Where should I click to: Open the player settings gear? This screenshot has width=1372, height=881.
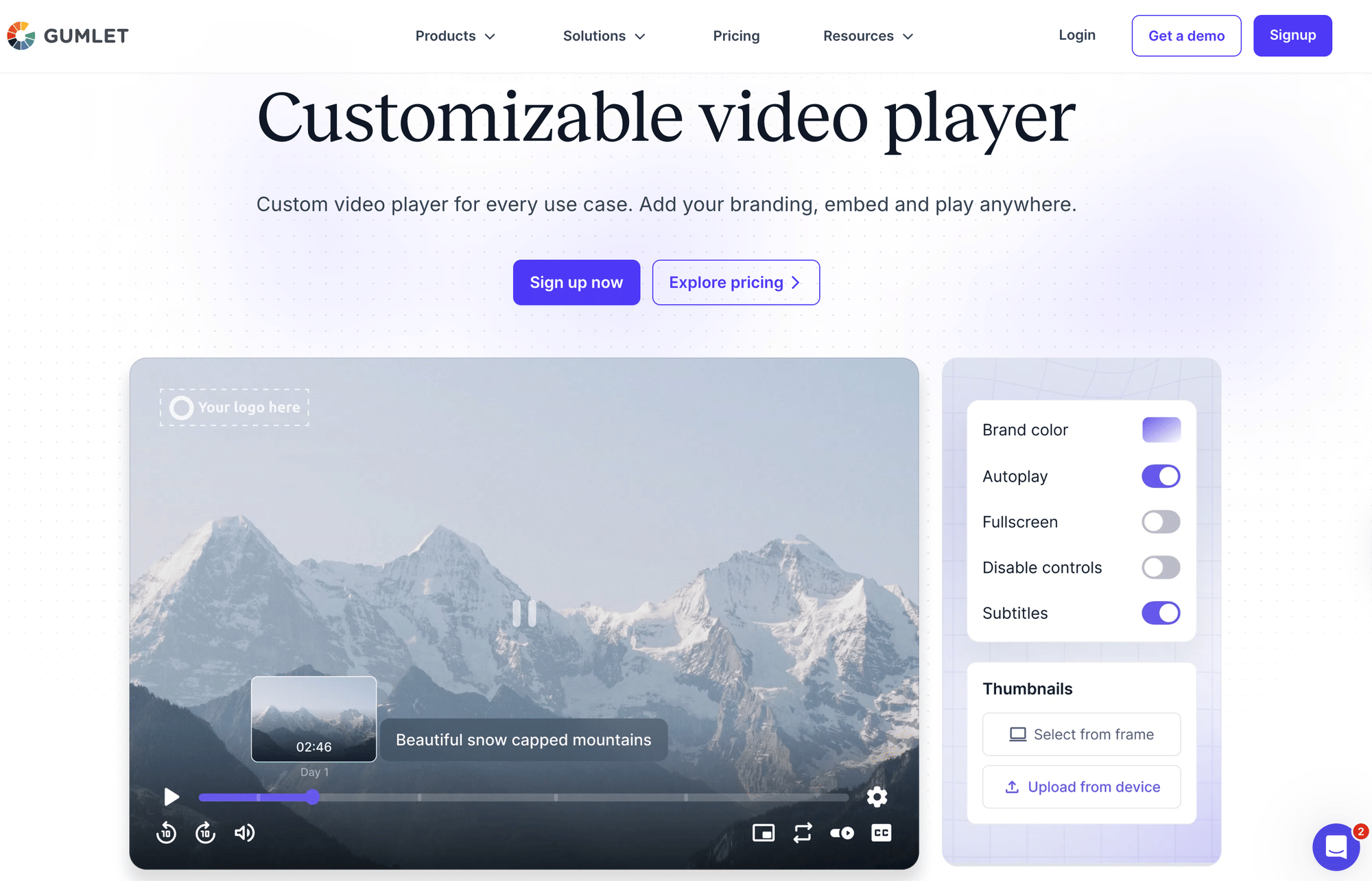[877, 797]
